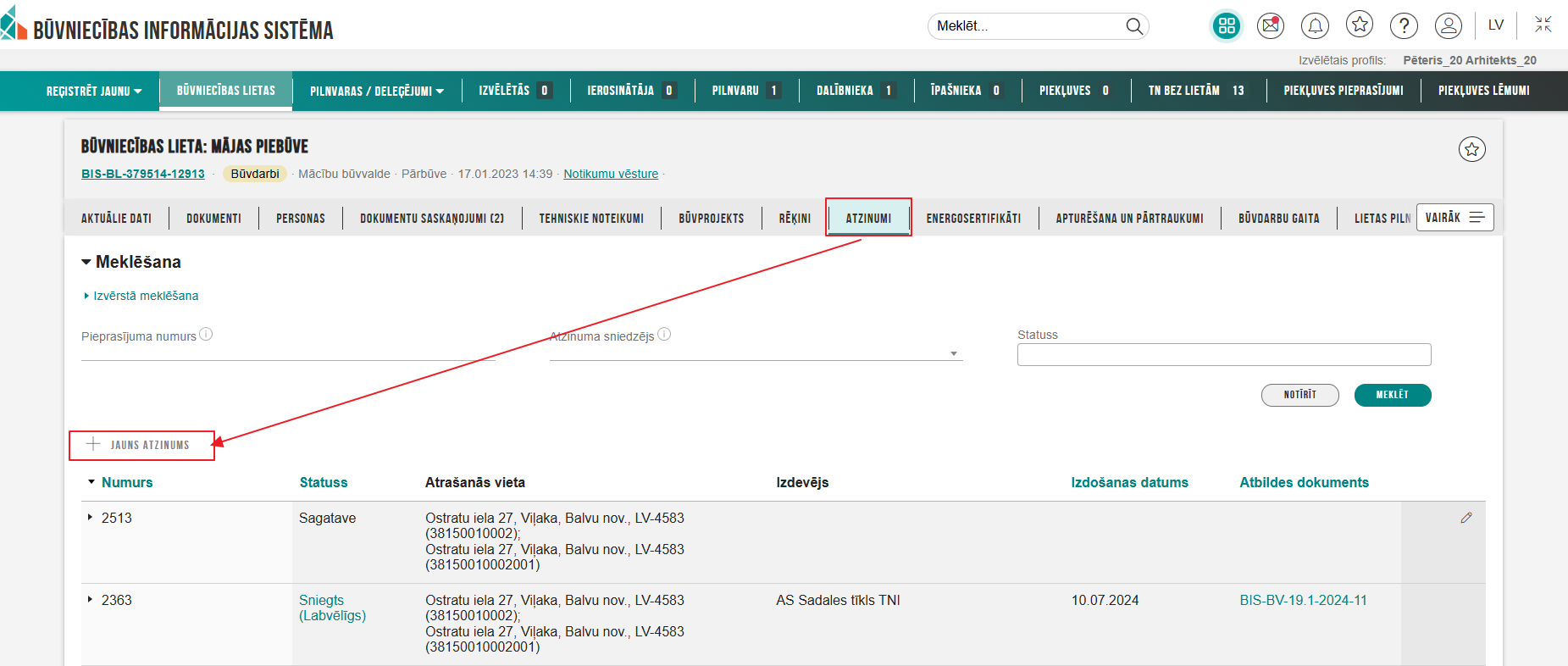Click the Būvdarbi status badge
This screenshot has height=666, width=1568.
coord(255,174)
